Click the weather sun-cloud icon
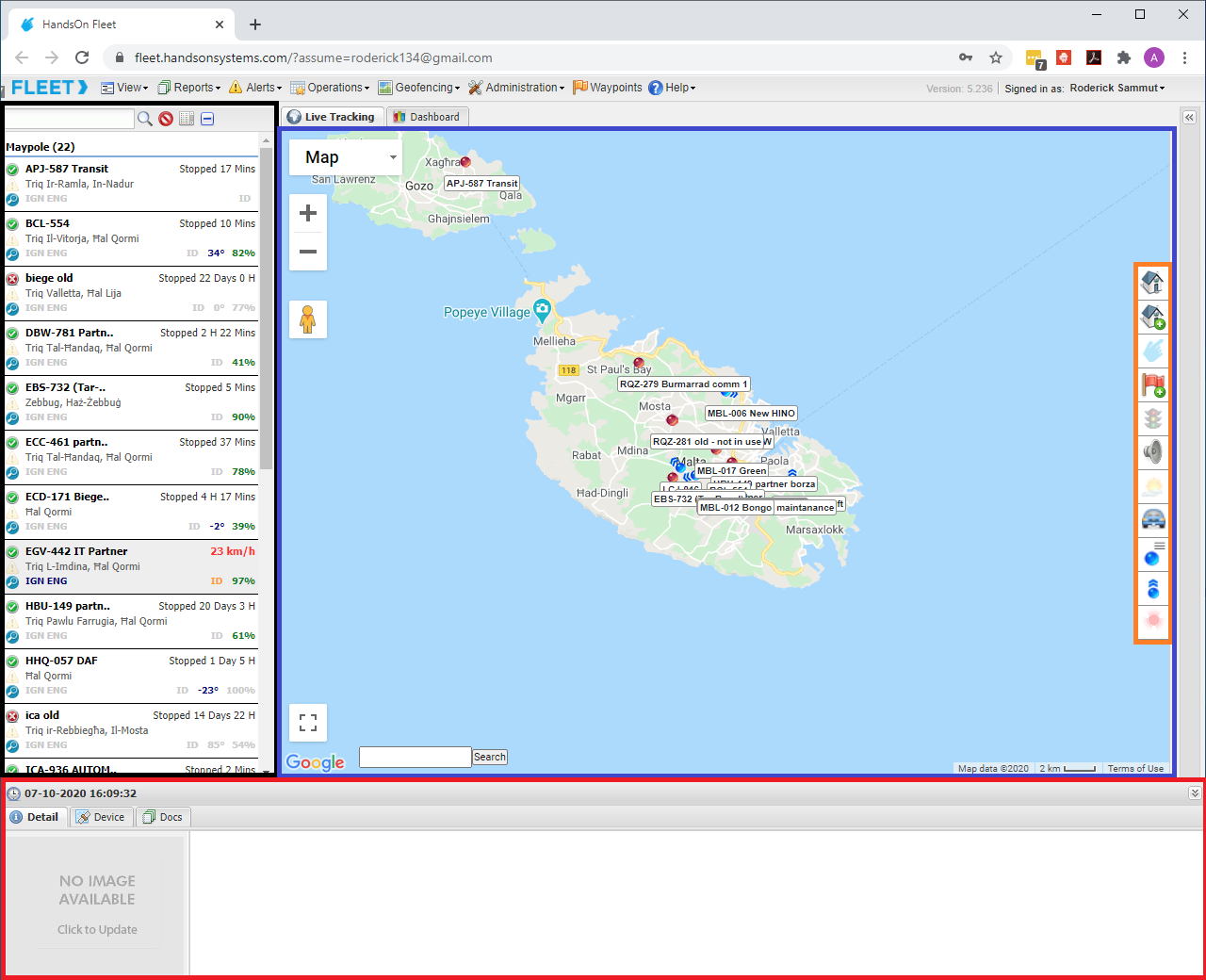Image resolution: width=1206 pixels, height=980 pixels. point(1152,486)
